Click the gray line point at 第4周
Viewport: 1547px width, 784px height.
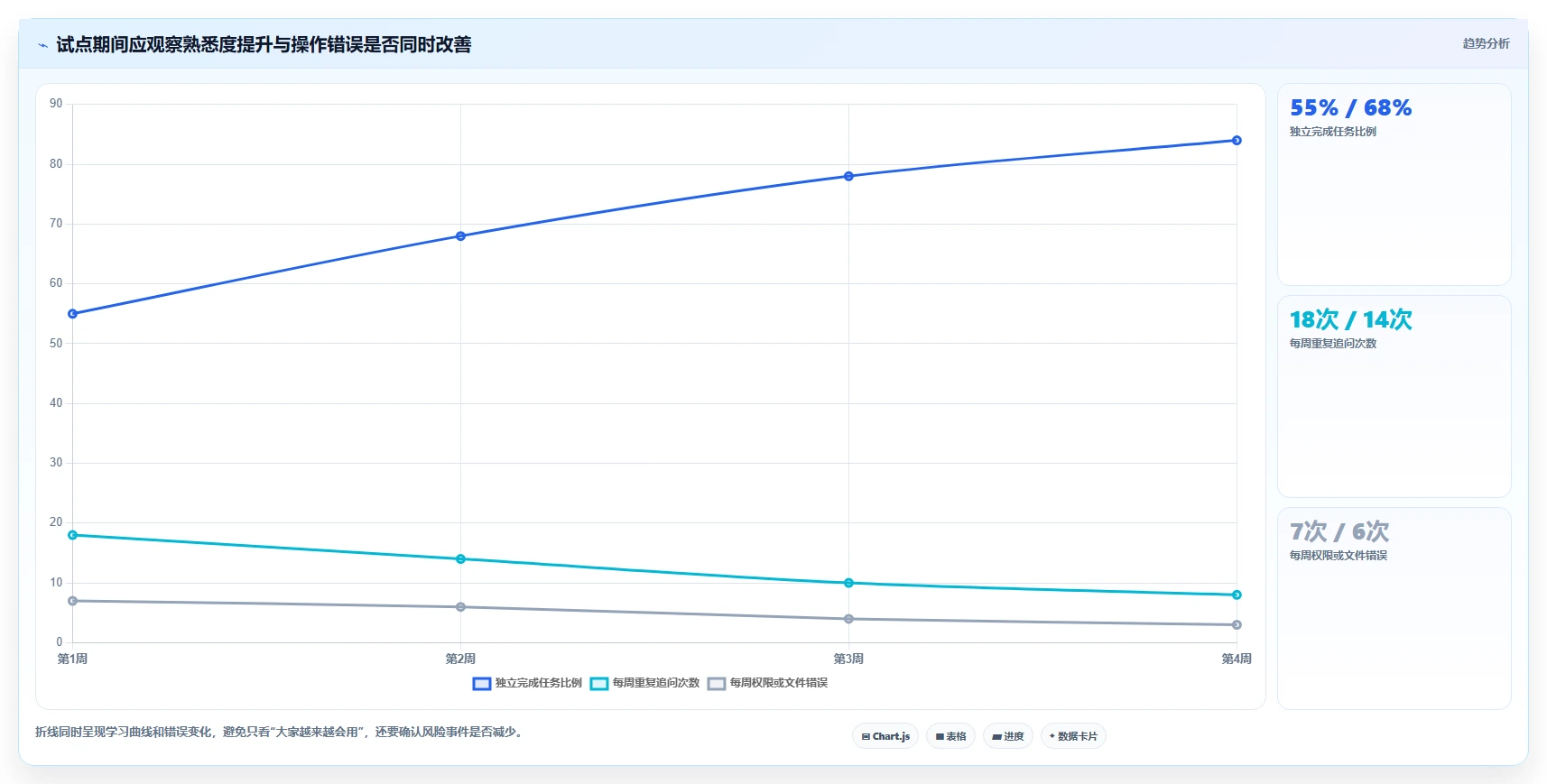(x=1237, y=625)
